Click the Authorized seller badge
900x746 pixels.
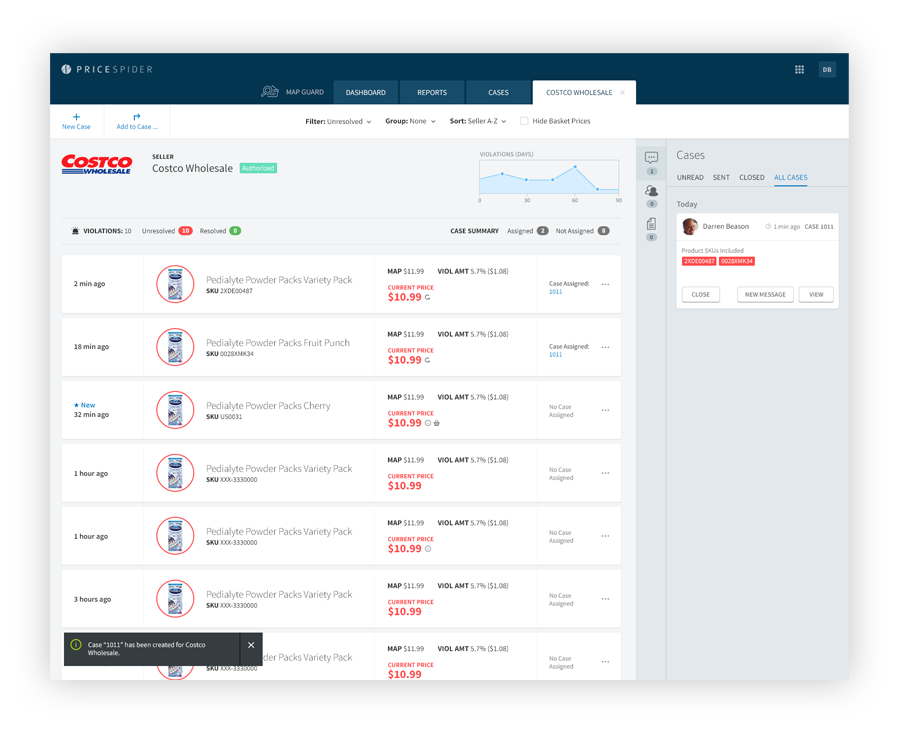[258, 168]
